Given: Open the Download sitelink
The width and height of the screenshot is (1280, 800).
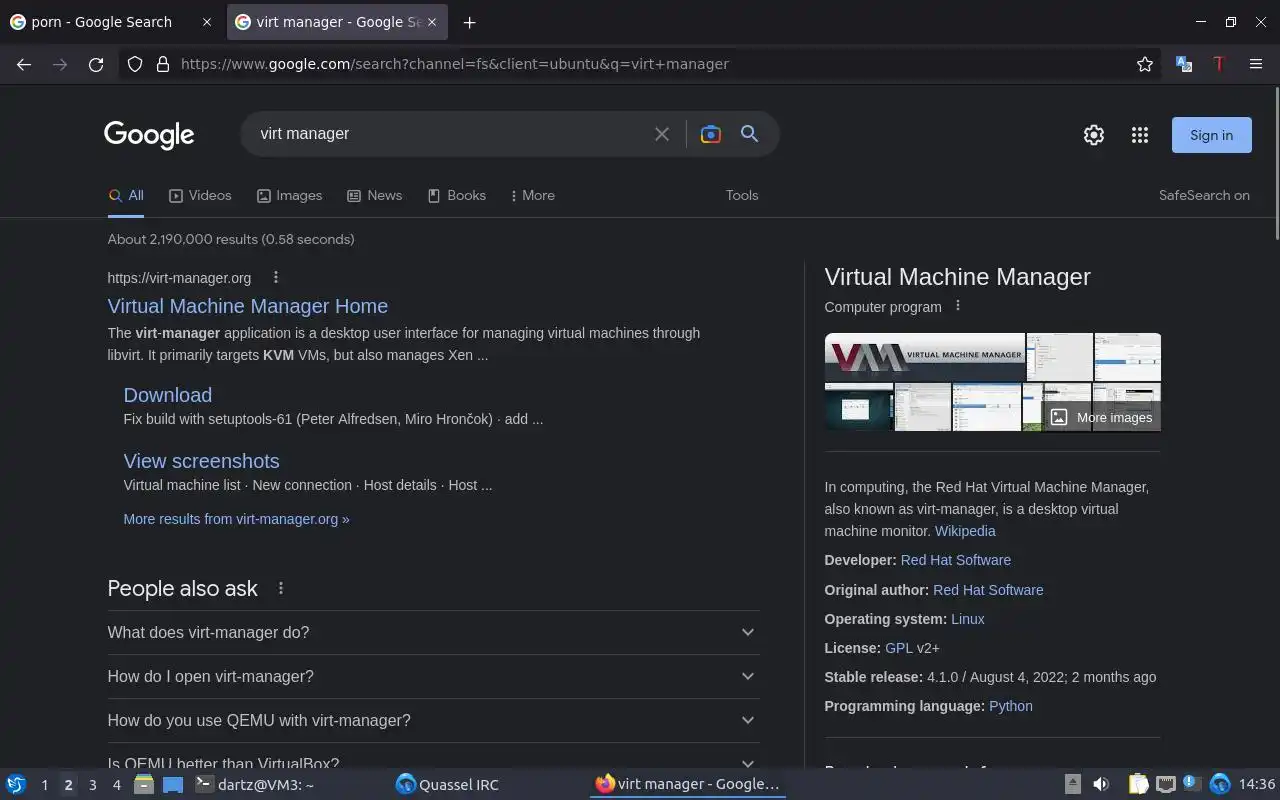Looking at the screenshot, I should [x=168, y=395].
